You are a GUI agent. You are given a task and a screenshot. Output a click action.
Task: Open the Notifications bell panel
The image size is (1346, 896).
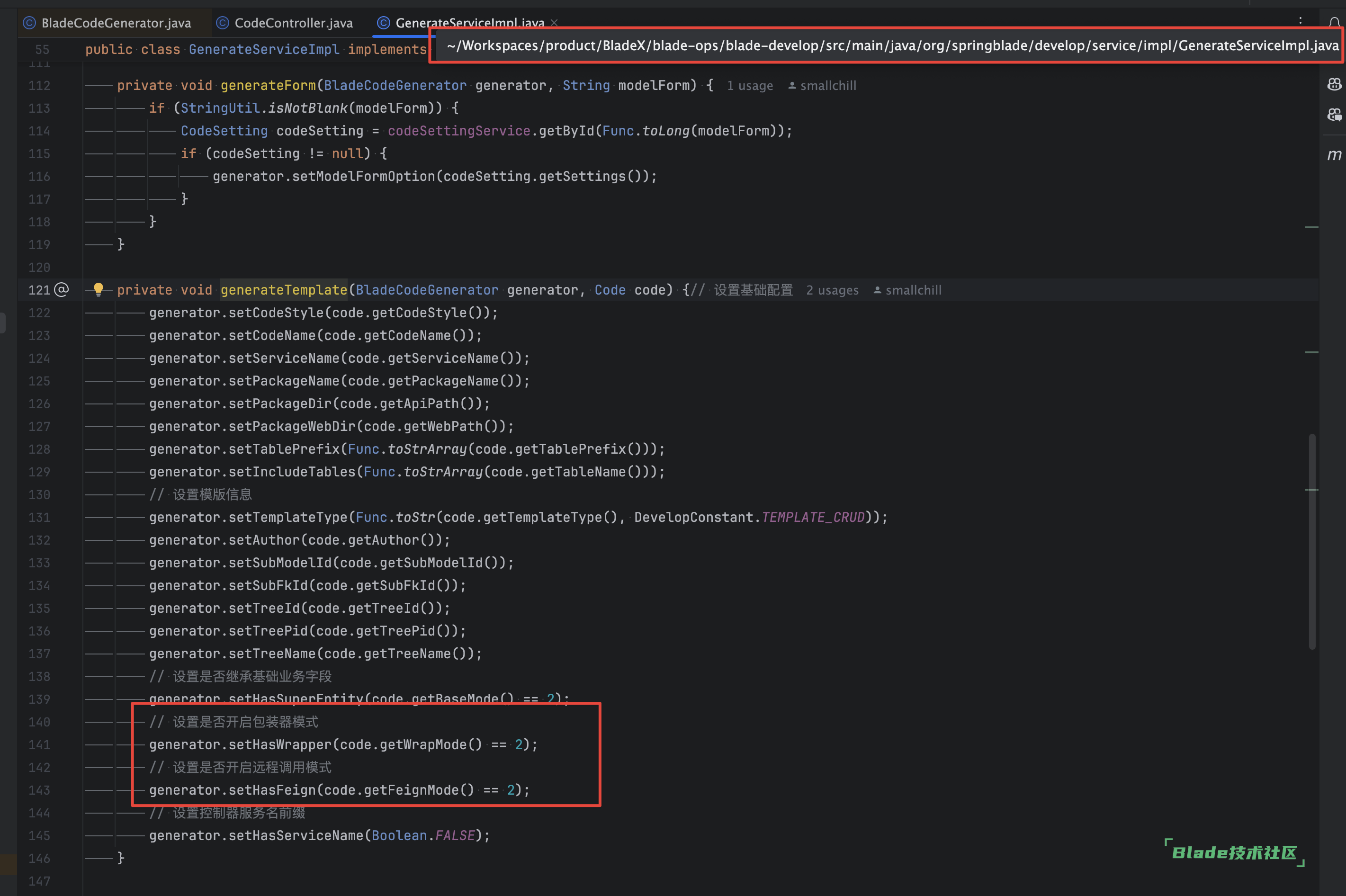(x=1334, y=23)
